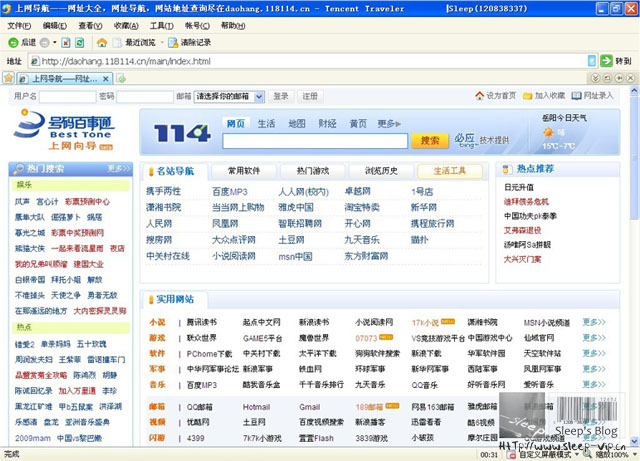Viewport: 640px width, 461px height.
Task: Open the Home page icon
Action: point(102,42)
